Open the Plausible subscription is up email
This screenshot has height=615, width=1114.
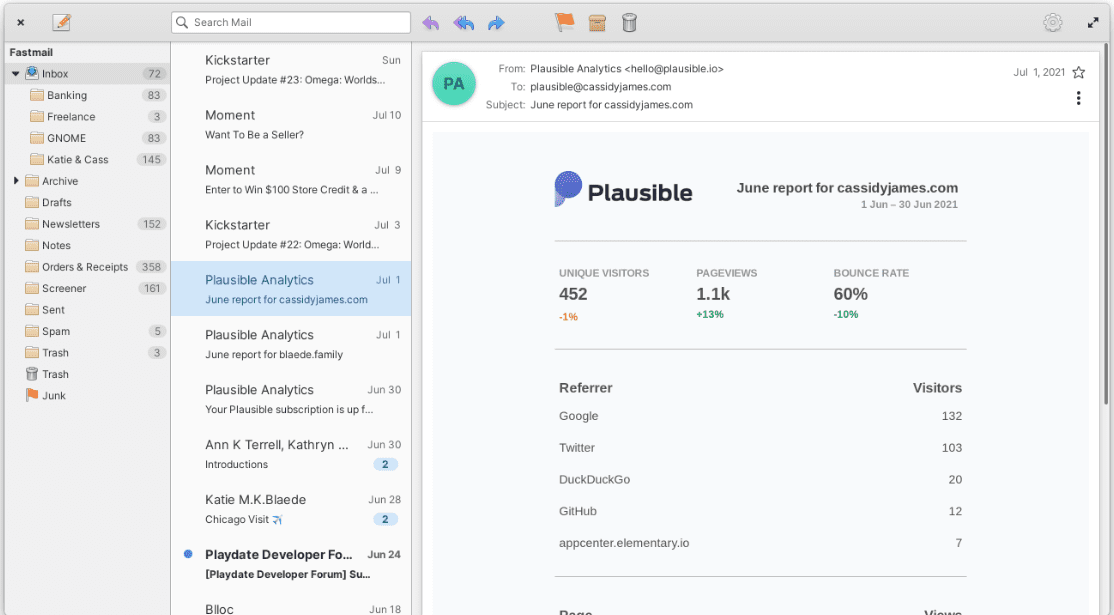tap(291, 399)
